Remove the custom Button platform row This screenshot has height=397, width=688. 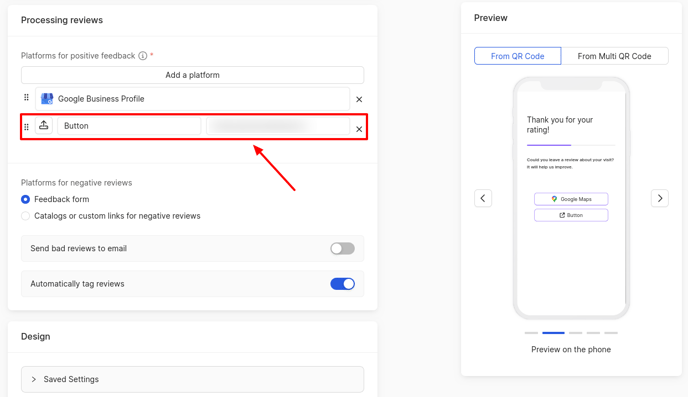tap(359, 129)
